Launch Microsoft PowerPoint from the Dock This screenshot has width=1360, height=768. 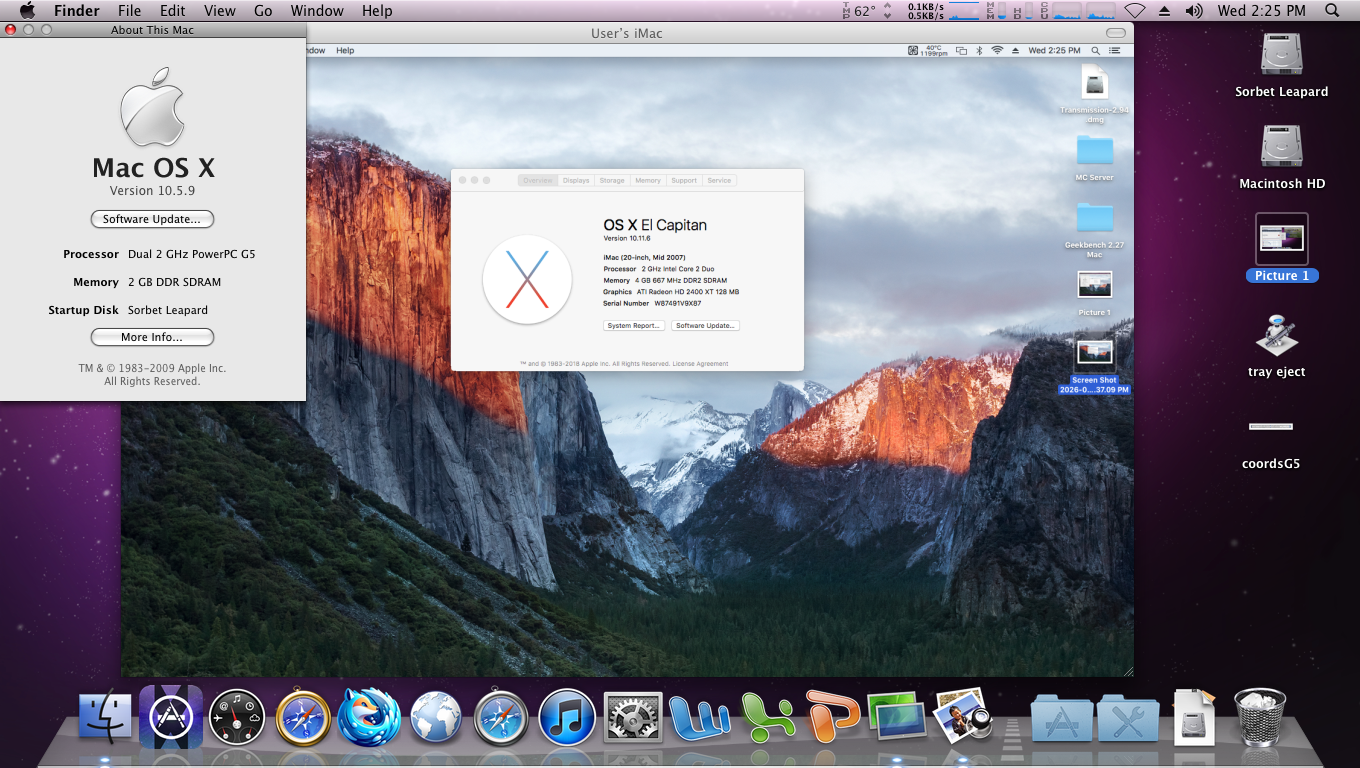pyautogui.click(x=832, y=717)
